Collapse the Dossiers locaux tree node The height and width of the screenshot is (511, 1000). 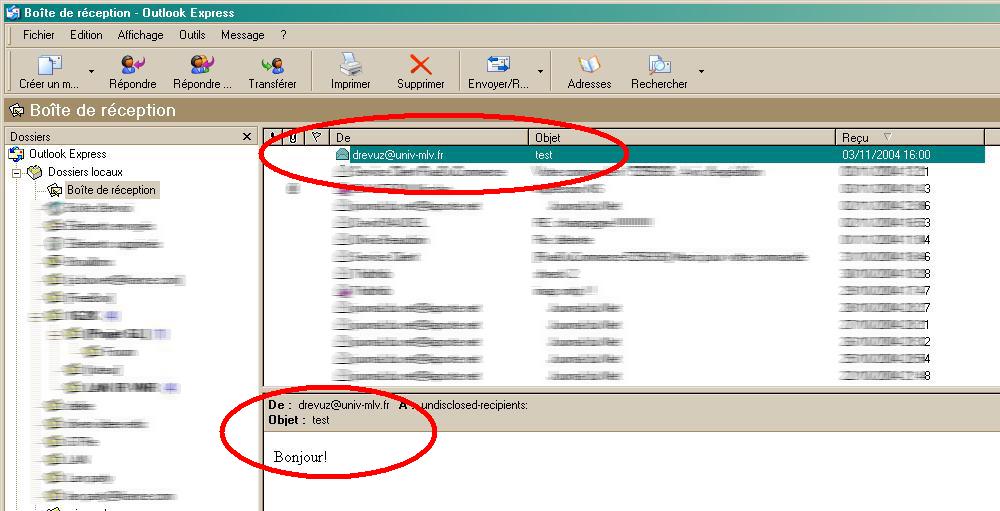click(x=16, y=173)
